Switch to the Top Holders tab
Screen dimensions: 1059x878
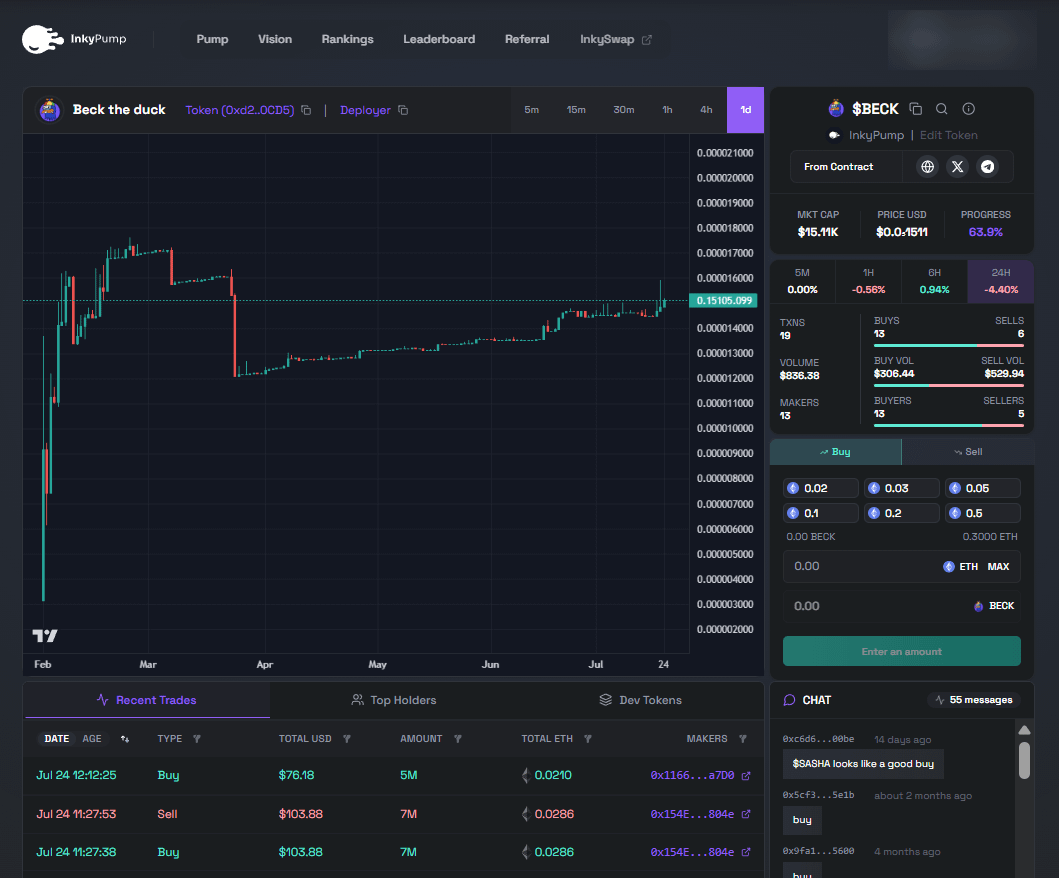click(x=394, y=700)
